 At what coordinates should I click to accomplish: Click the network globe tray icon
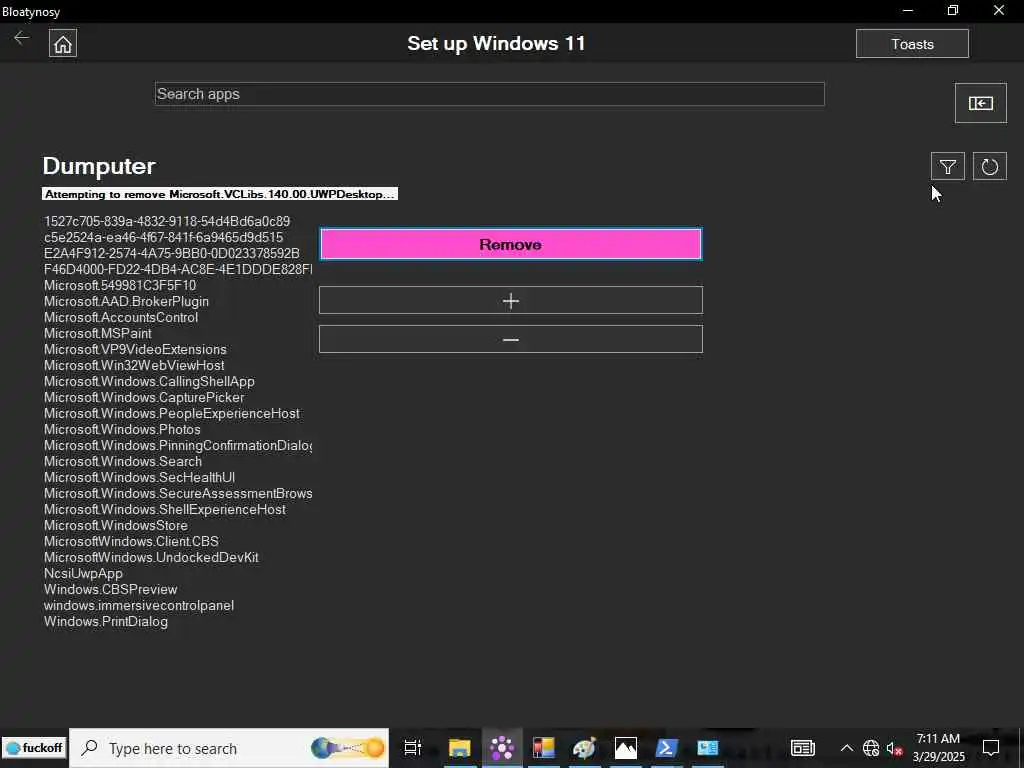[x=871, y=748]
